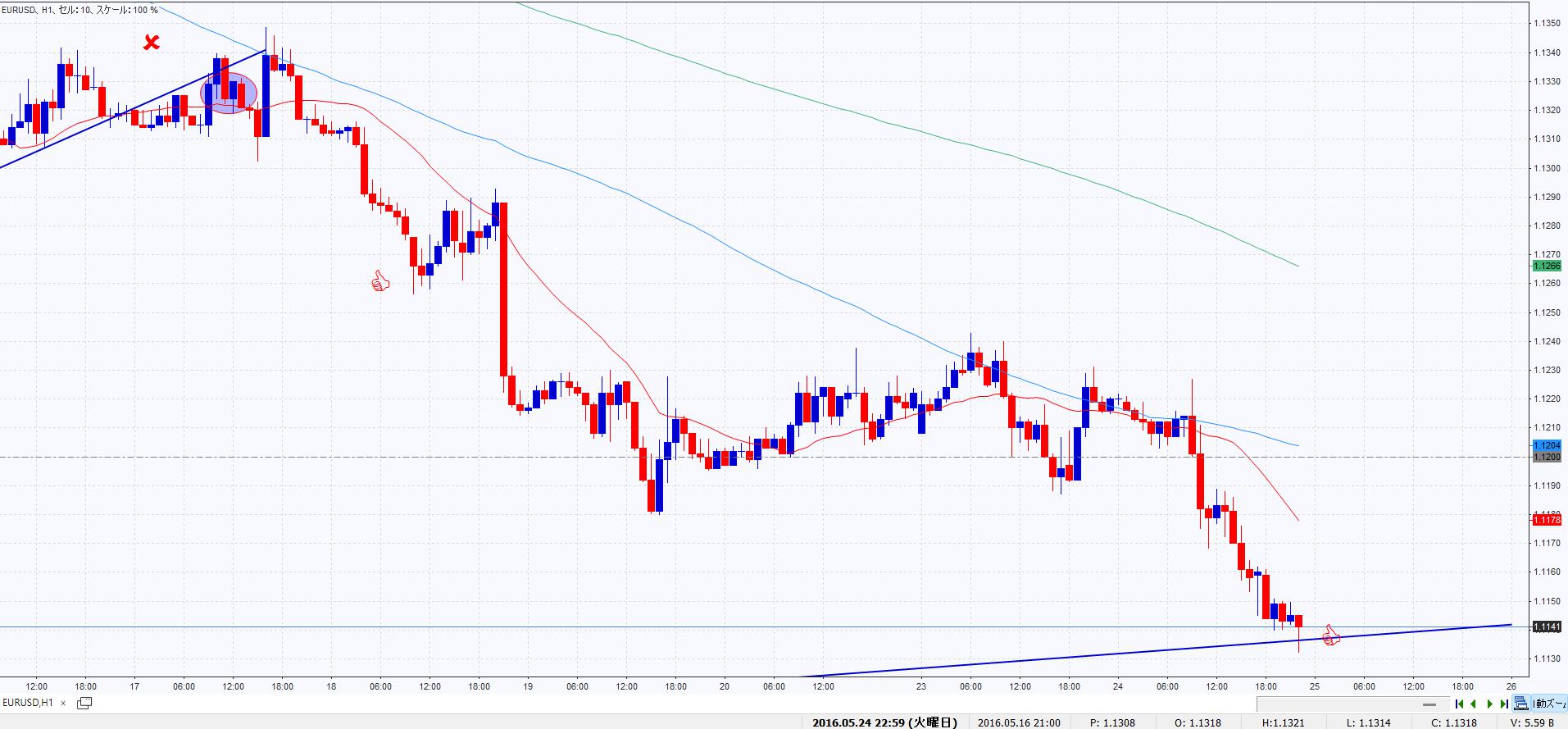The width and height of the screenshot is (1568, 729).
Task: Click the thumbs-up icon on the lower trendline
Action: click(x=1330, y=636)
